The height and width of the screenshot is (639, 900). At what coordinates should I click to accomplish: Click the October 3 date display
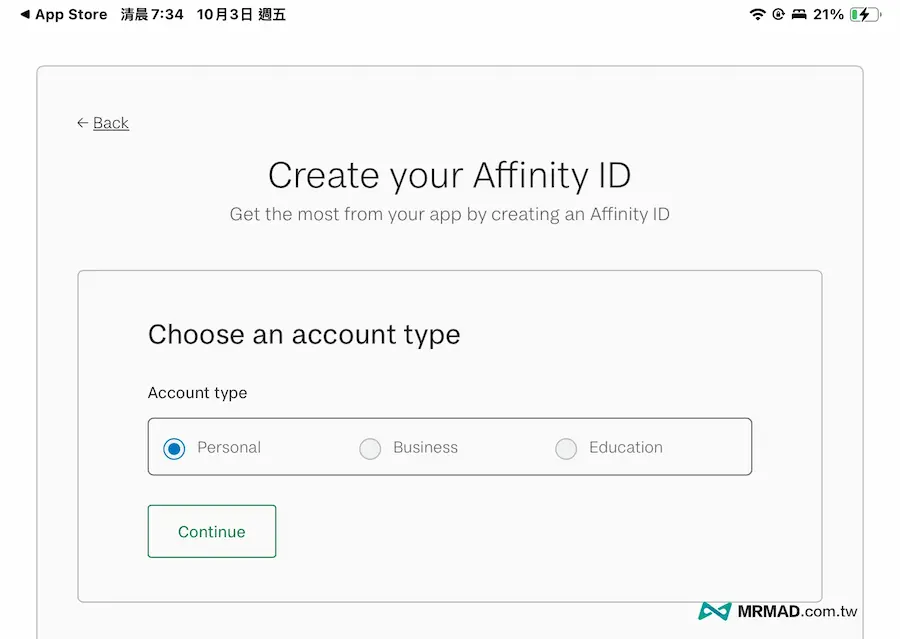[x=241, y=14]
